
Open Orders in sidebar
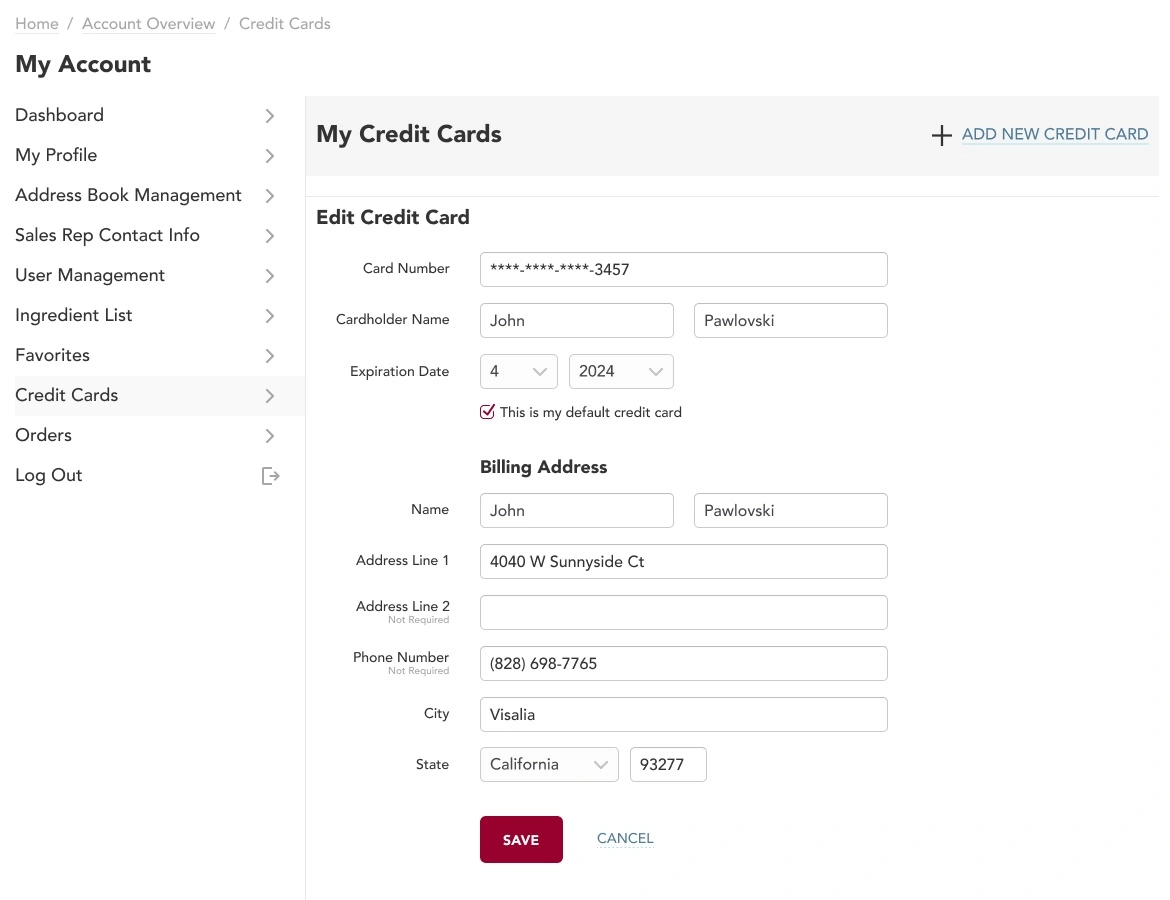tap(43, 435)
